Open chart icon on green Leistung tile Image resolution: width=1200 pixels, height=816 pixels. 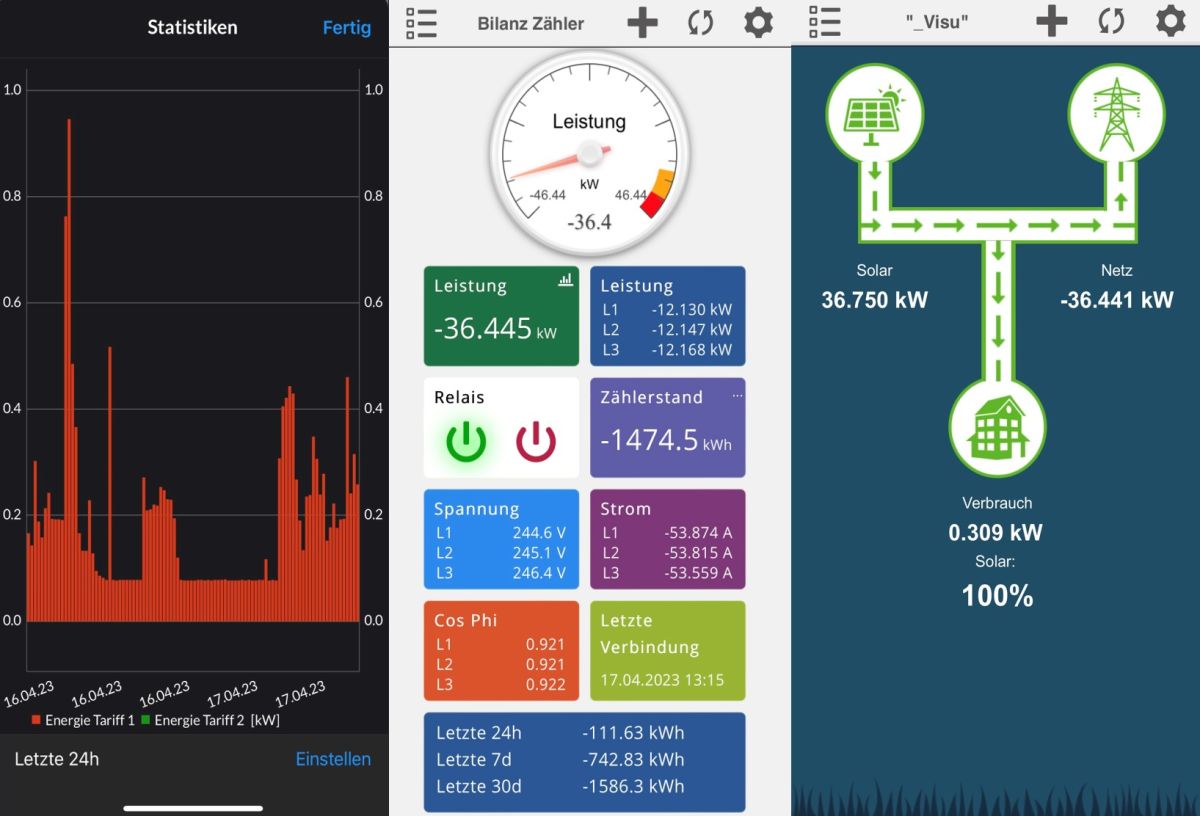[x=566, y=281]
